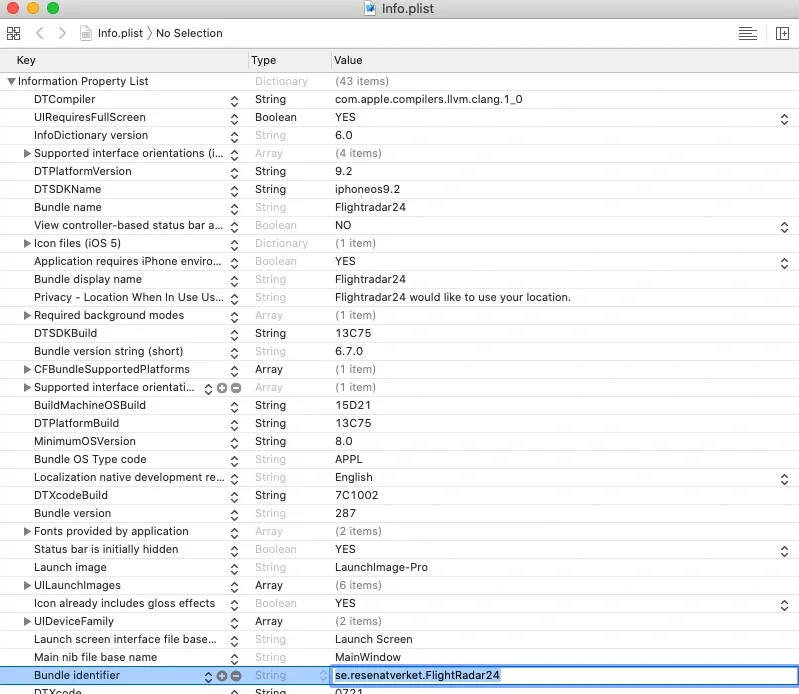Expand the Supported interface orientations (i... row
The height and width of the screenshot is (694, 799).
coord(28,153)
